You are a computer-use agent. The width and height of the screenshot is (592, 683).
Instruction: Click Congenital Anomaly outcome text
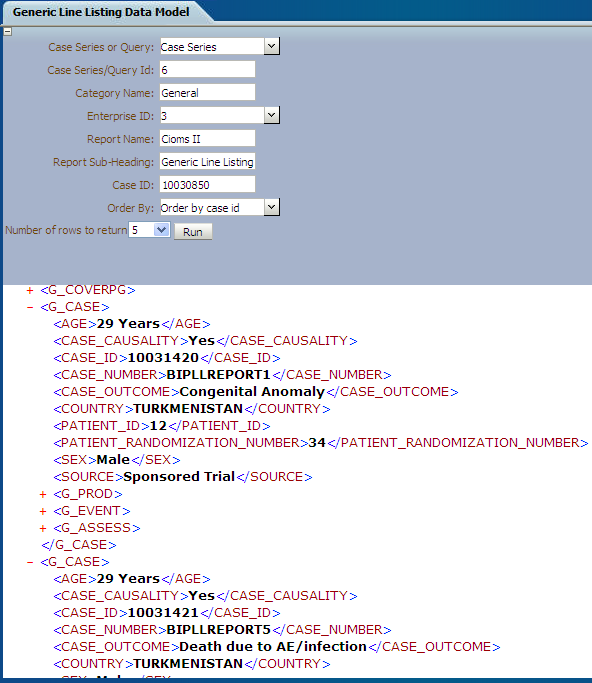[x=252, y=392]
